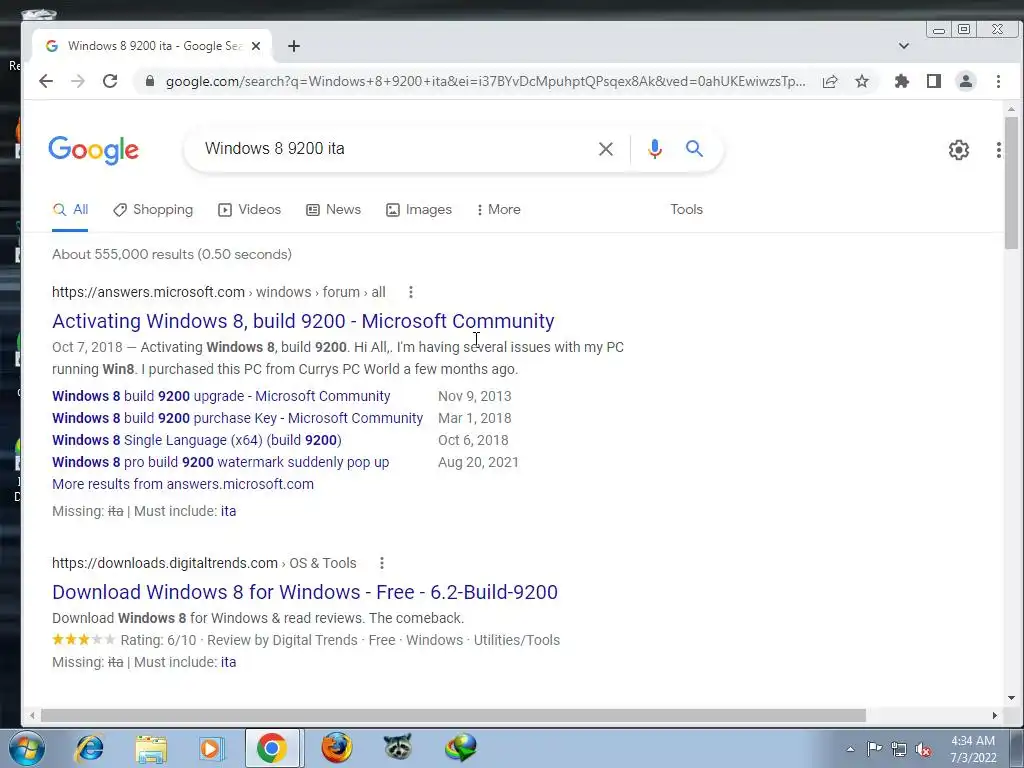This screenshot has height=768, width=1024.
Task: Switch to the Images tab
Action: tap(419, 210)
